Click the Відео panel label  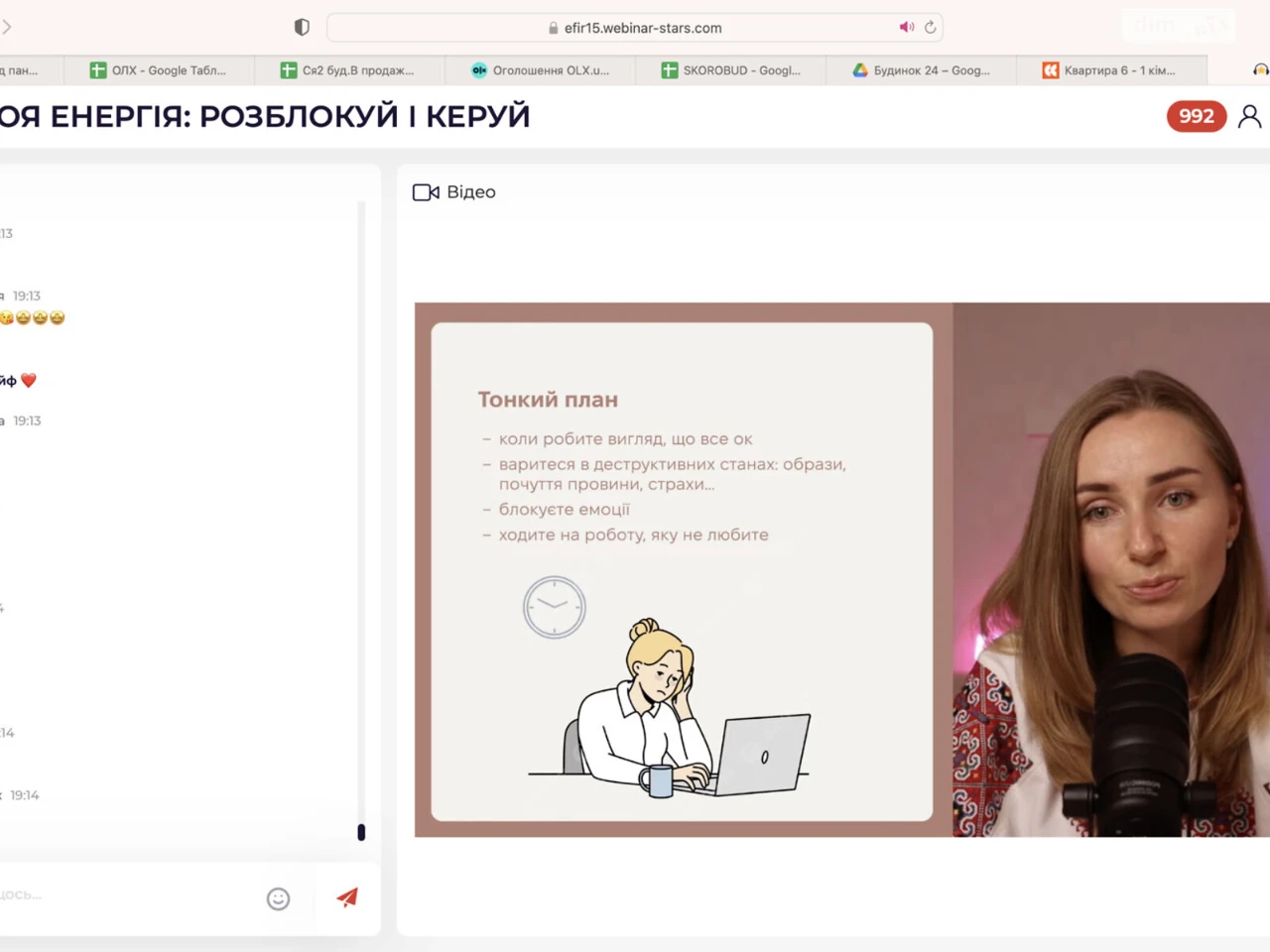[x=471, y=192]
